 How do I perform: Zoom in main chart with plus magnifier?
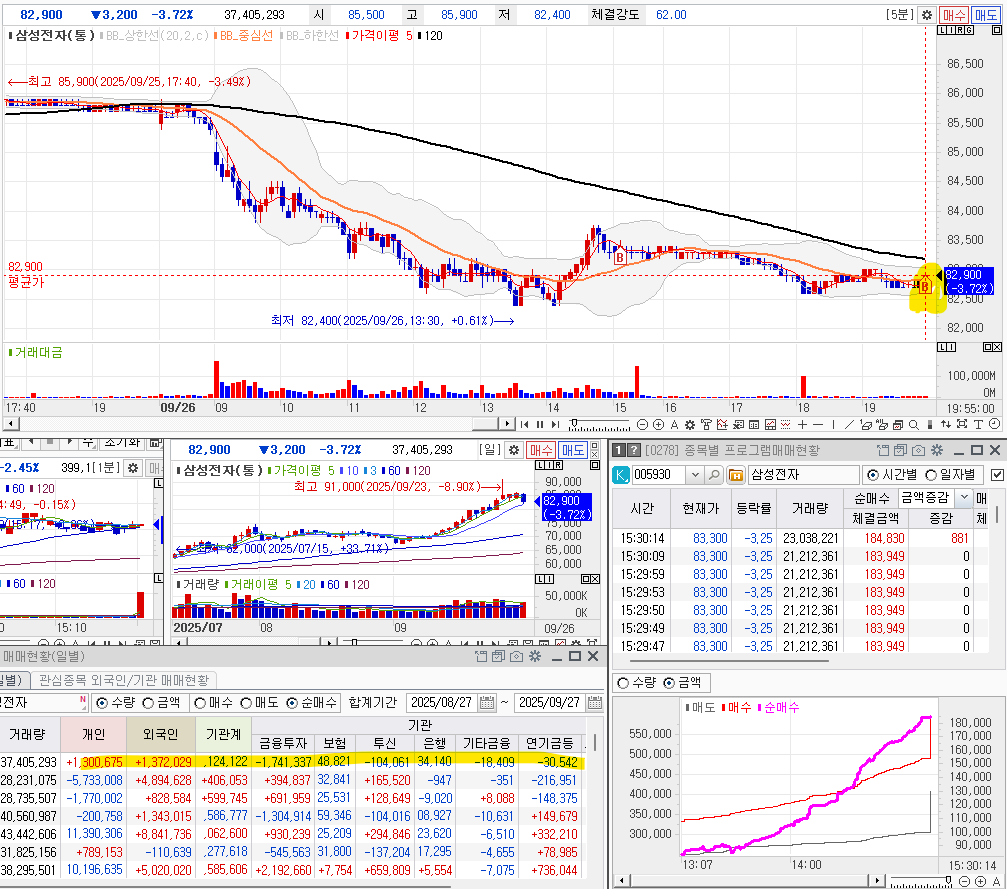[658, 425]
